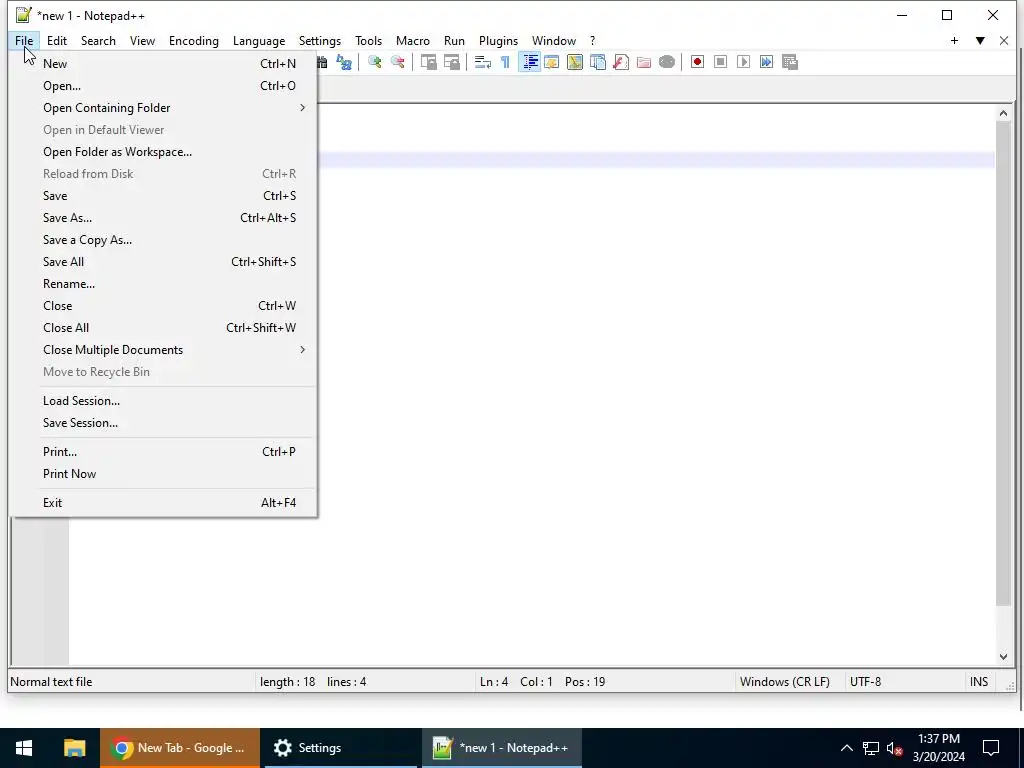Open the Edit menu

click(57, 40)
